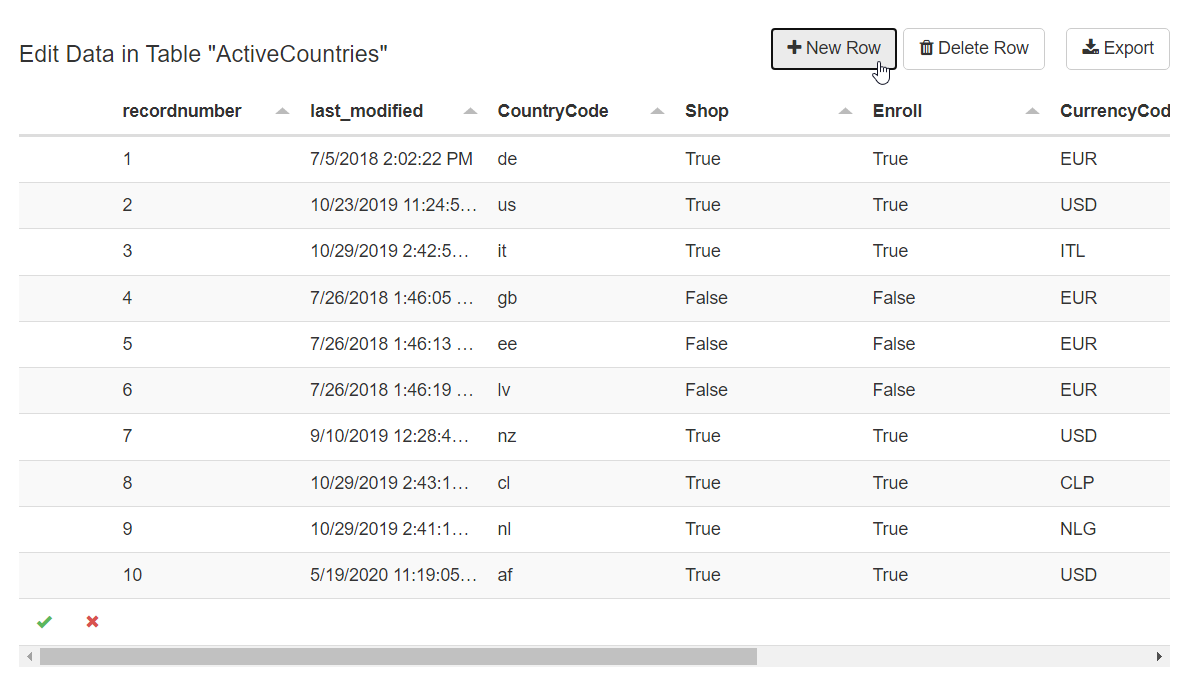
Task: Click the green checkmark save icon
Action: coord(44,622)
